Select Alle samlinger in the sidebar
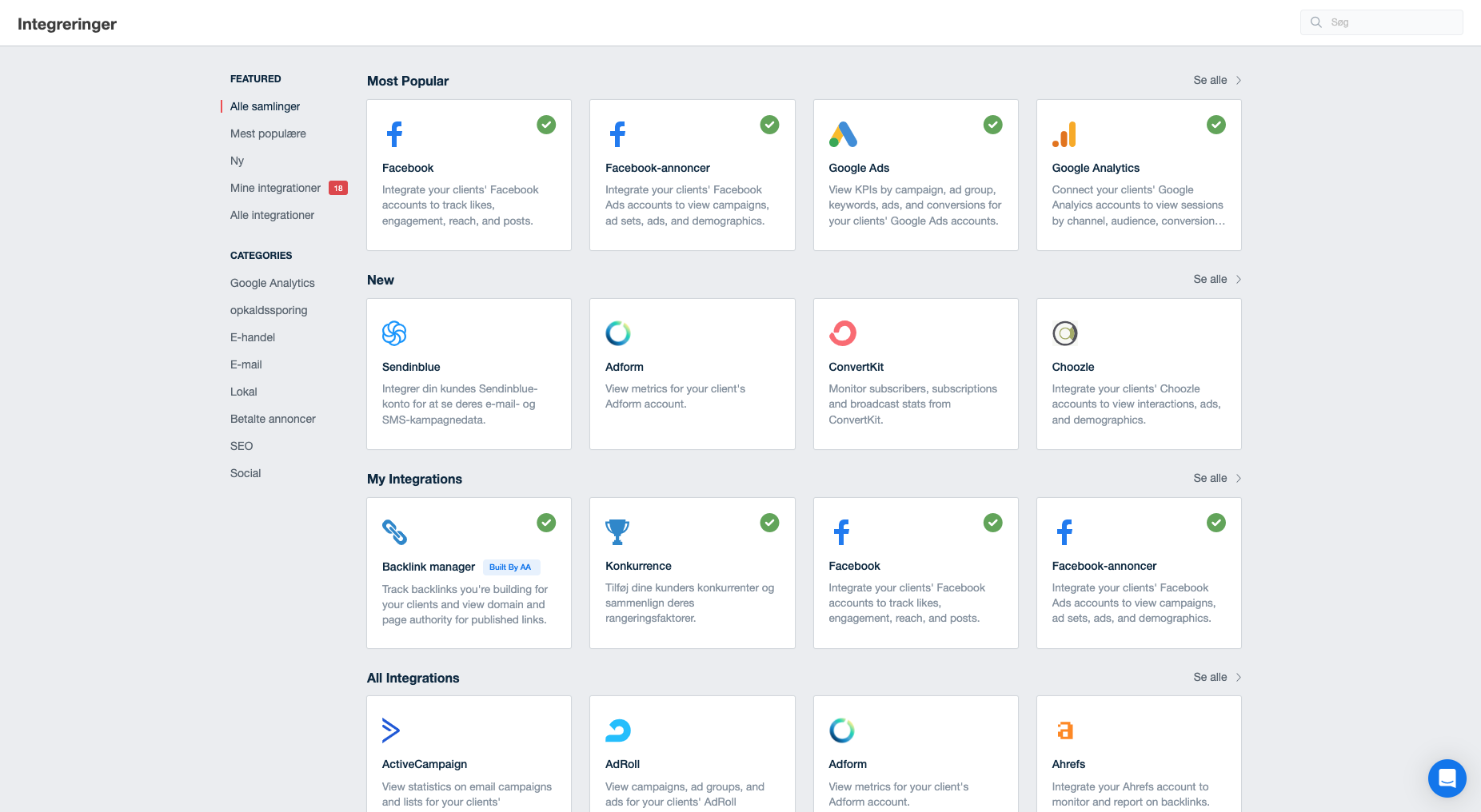1481x812 pixels. (265, 106)
